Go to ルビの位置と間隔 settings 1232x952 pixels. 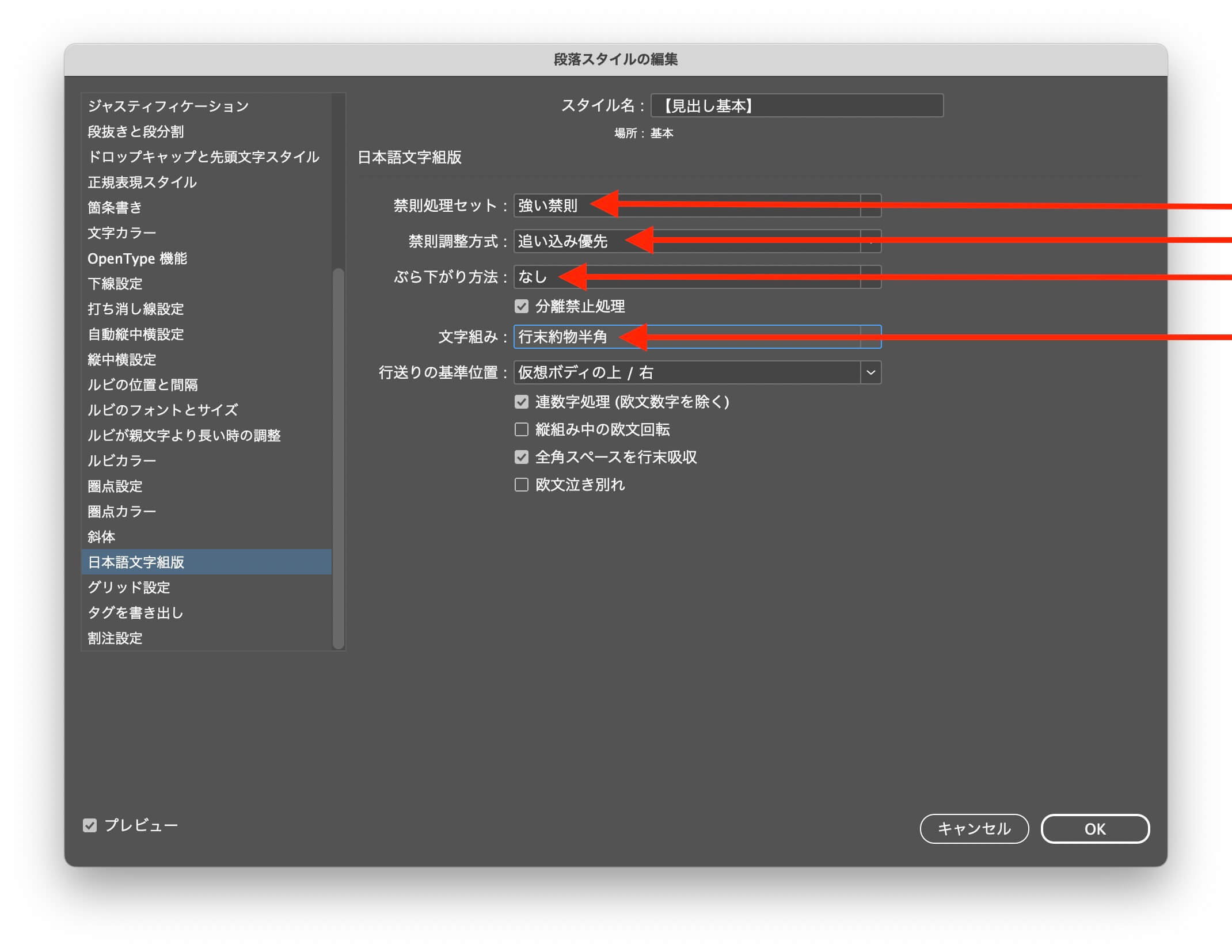pyautogui.click(x=142, y=384)
